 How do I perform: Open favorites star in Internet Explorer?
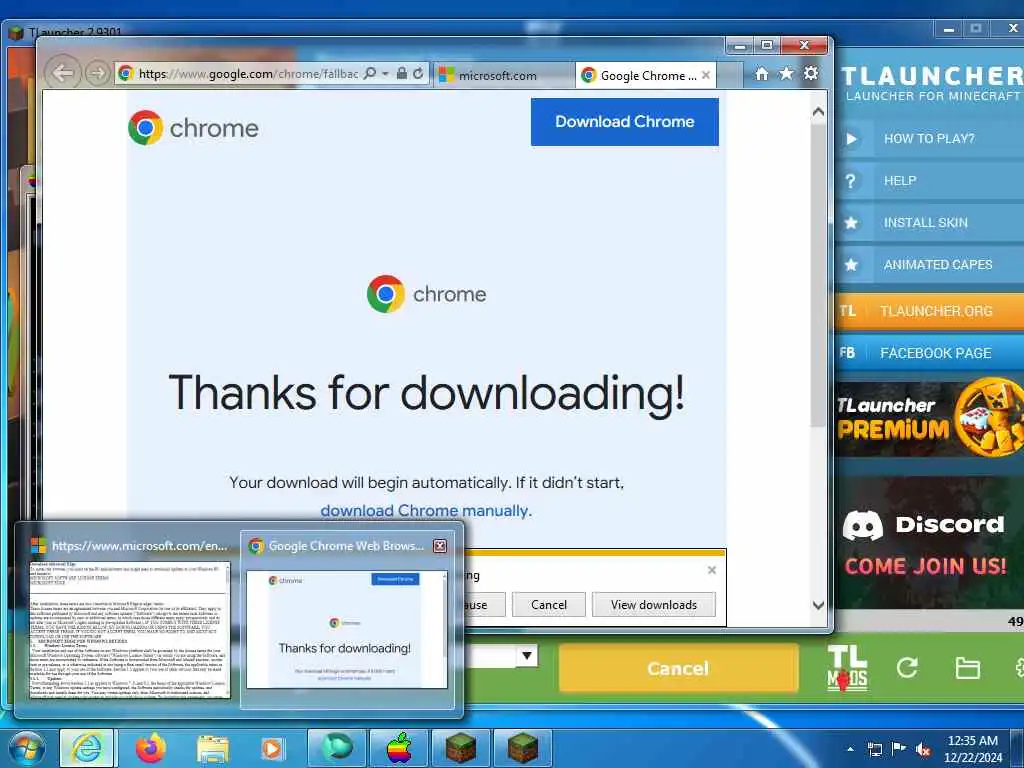786,73
